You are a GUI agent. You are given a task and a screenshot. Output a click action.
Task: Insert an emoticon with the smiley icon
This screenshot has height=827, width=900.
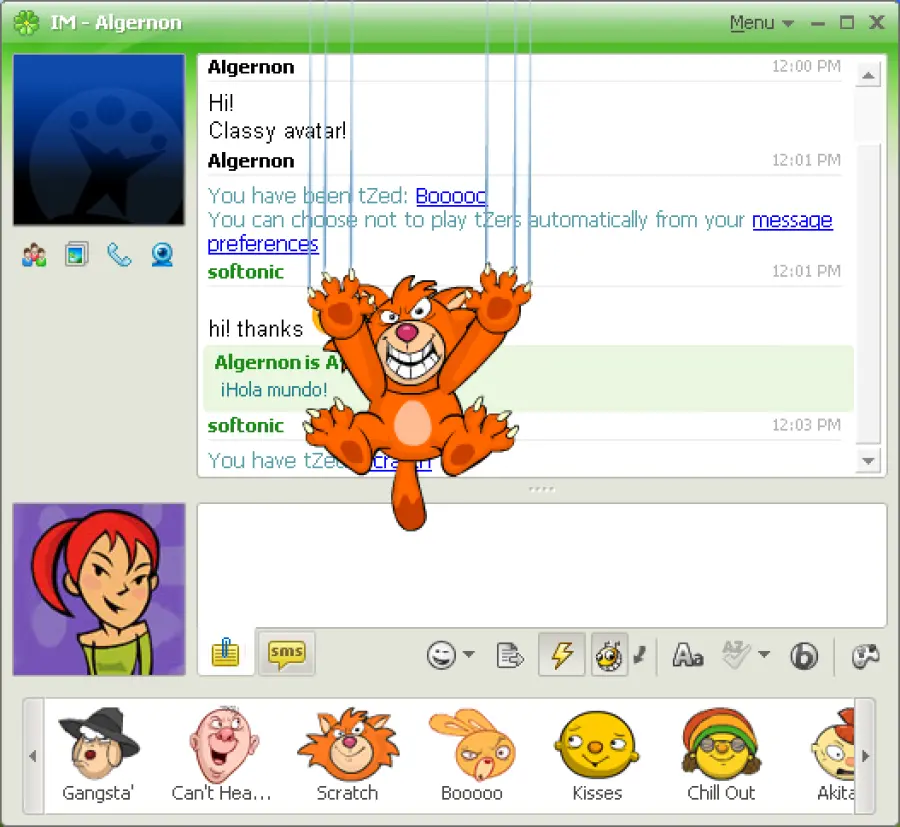pos(443,655)
